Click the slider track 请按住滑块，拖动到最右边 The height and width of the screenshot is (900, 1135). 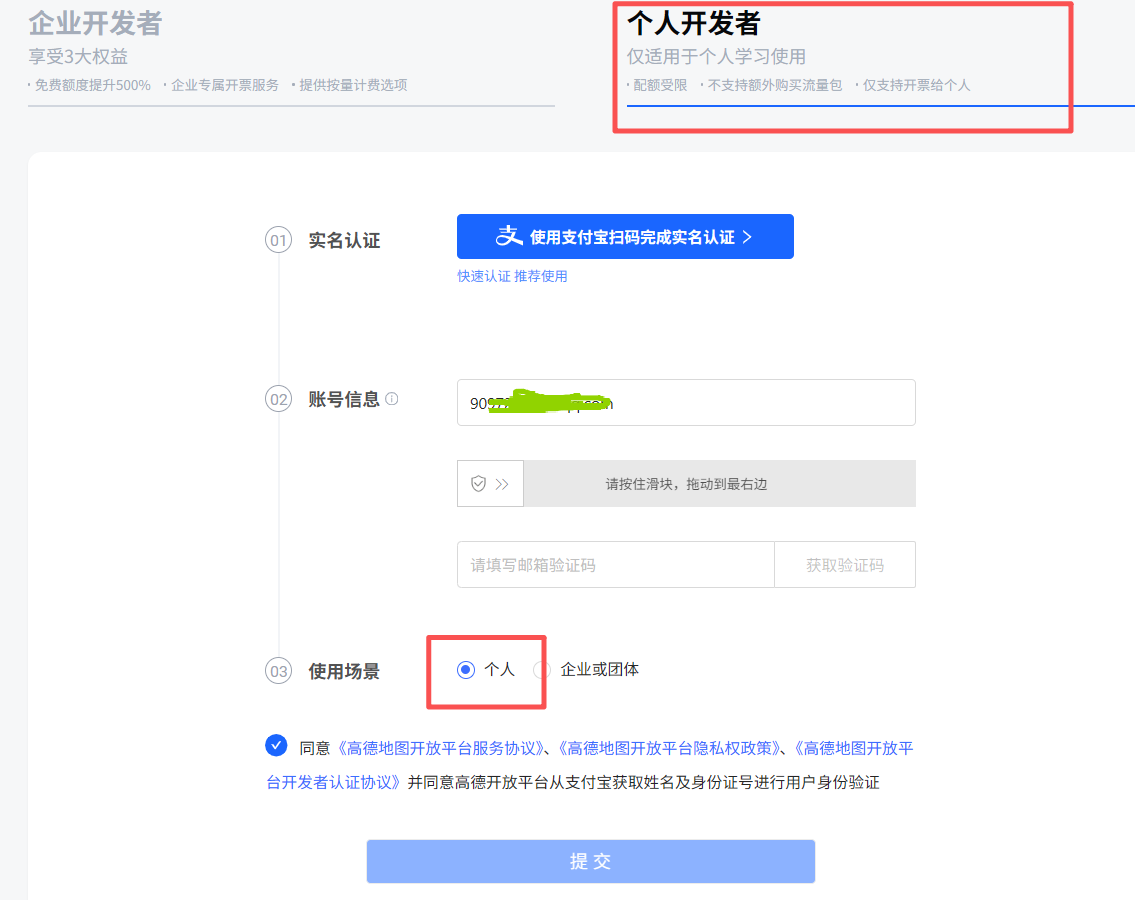point(718,484)
